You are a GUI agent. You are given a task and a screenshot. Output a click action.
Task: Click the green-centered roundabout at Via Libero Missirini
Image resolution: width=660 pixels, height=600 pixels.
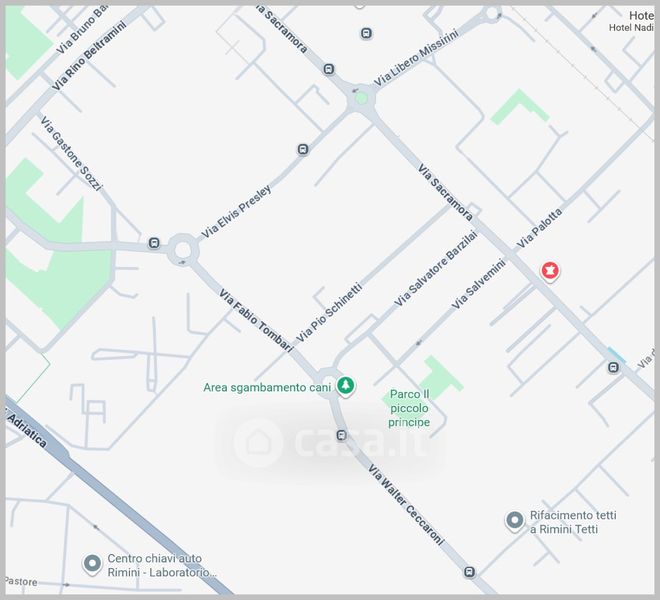click(361, 99)
